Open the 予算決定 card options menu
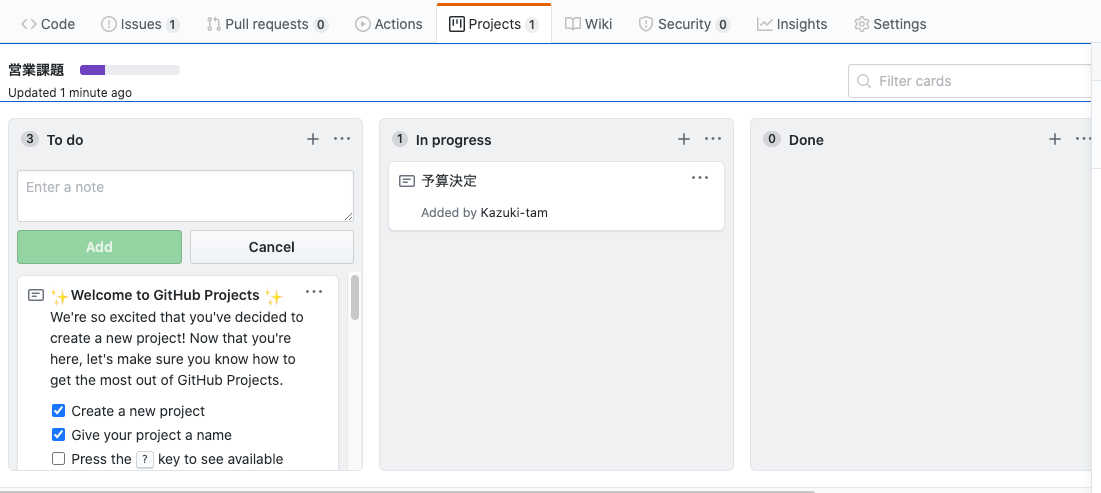The height and width of the screenshot is (493, 1101). pyautogui.click(x=700, y=178)
